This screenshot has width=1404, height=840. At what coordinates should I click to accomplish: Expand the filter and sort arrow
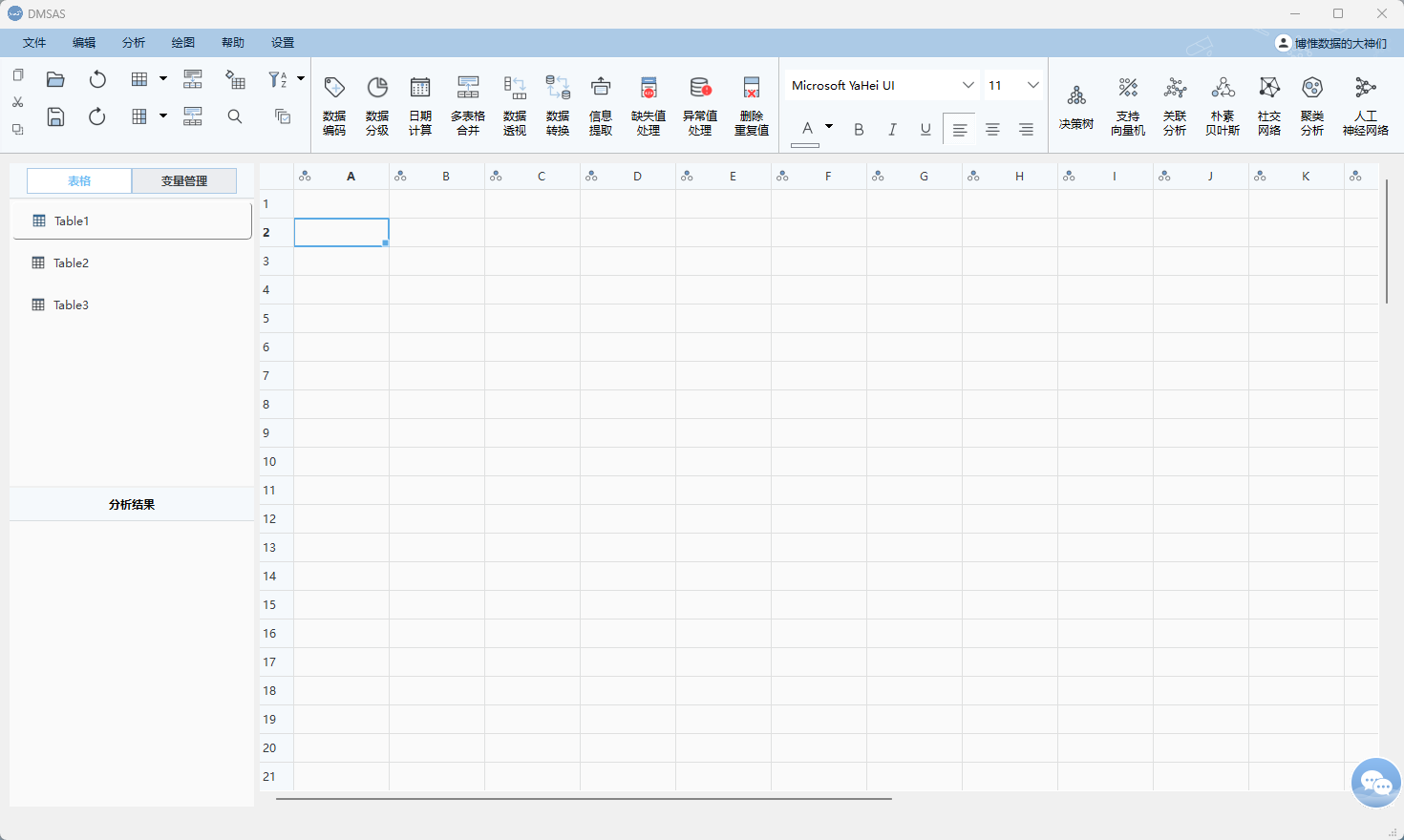[x=301, y=78]
